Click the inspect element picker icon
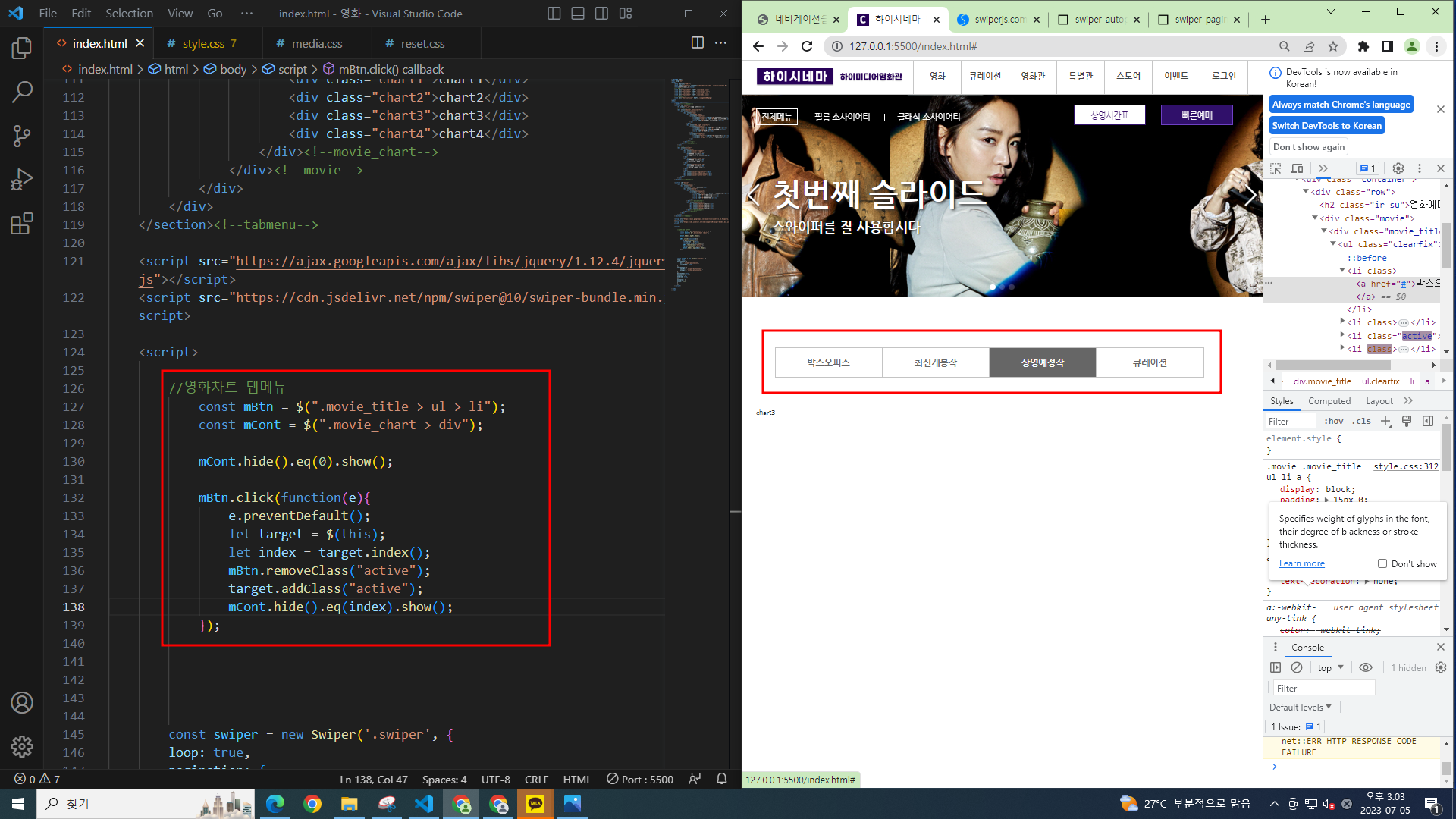 tap(1276, 168)
